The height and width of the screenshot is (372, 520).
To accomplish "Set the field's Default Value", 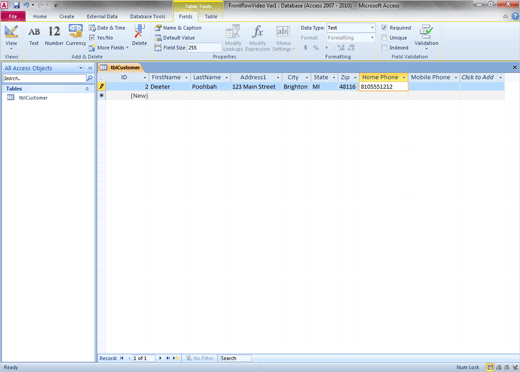I will click(175, 38).
